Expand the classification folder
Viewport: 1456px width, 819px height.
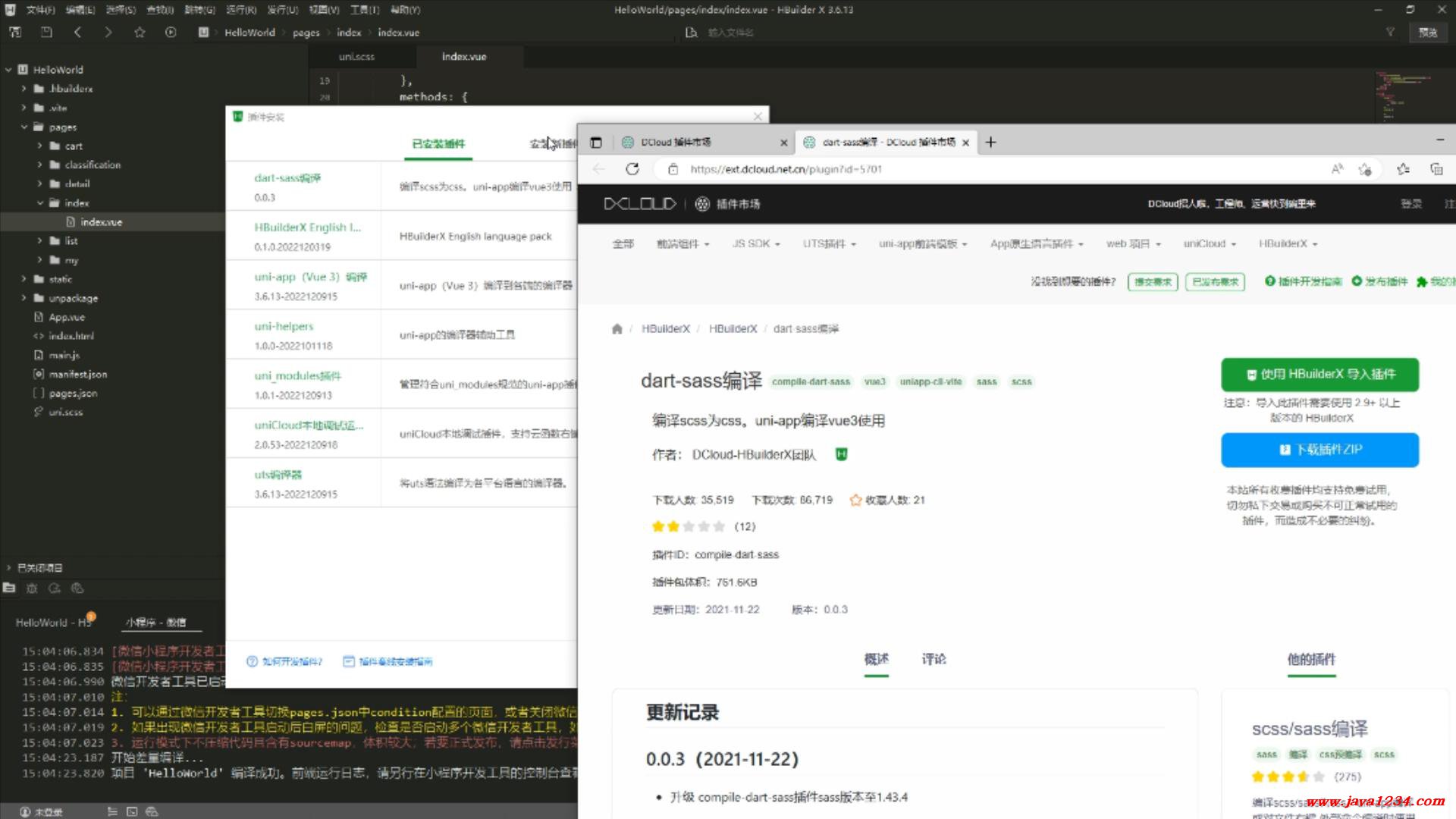pyautogui.click(x=39, y=165)
